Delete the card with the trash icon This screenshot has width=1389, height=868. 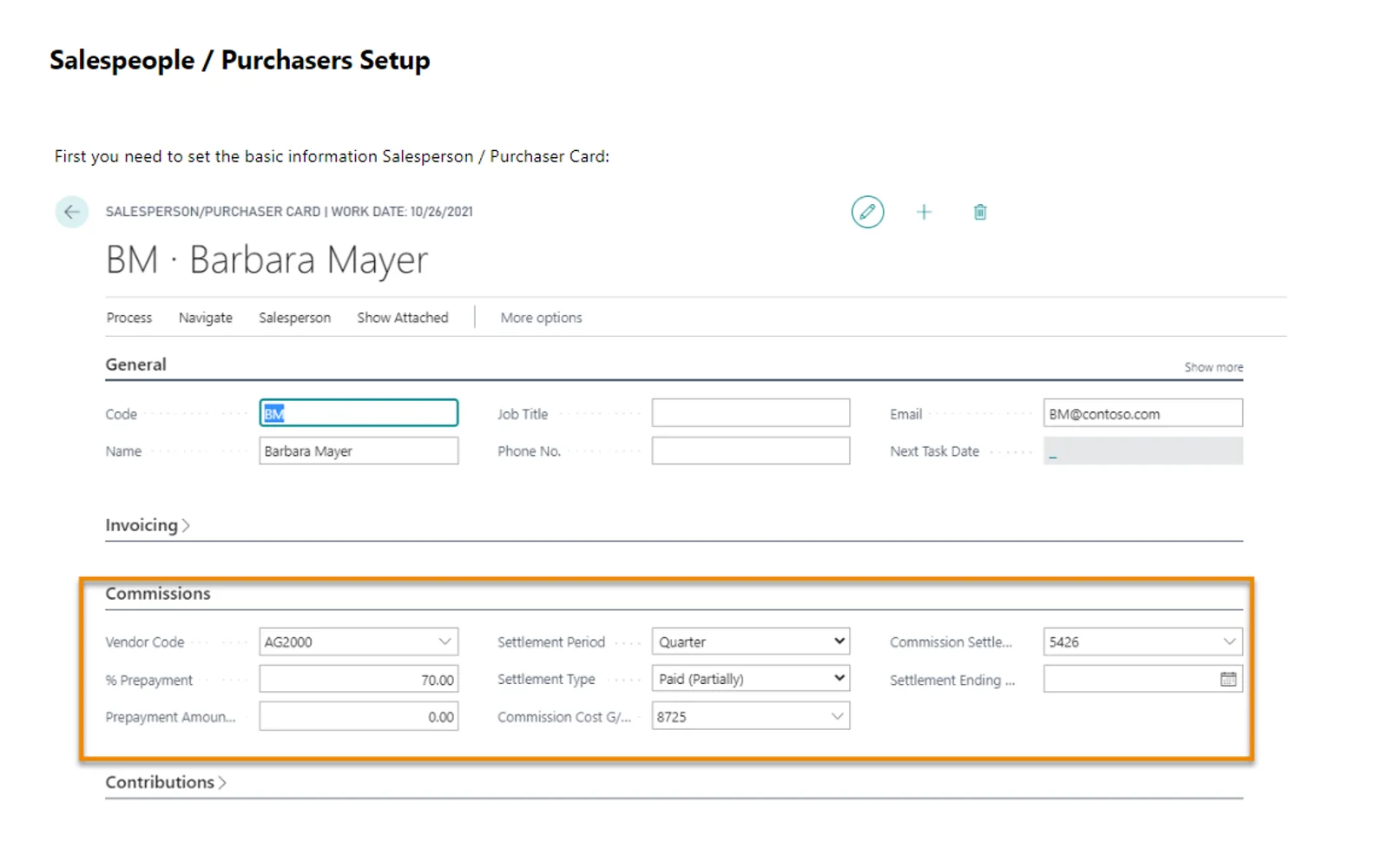[980, 212]
